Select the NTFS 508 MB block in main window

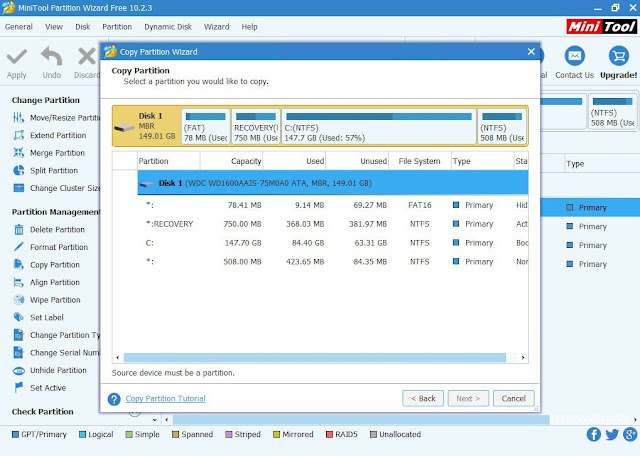coord(613,112)
